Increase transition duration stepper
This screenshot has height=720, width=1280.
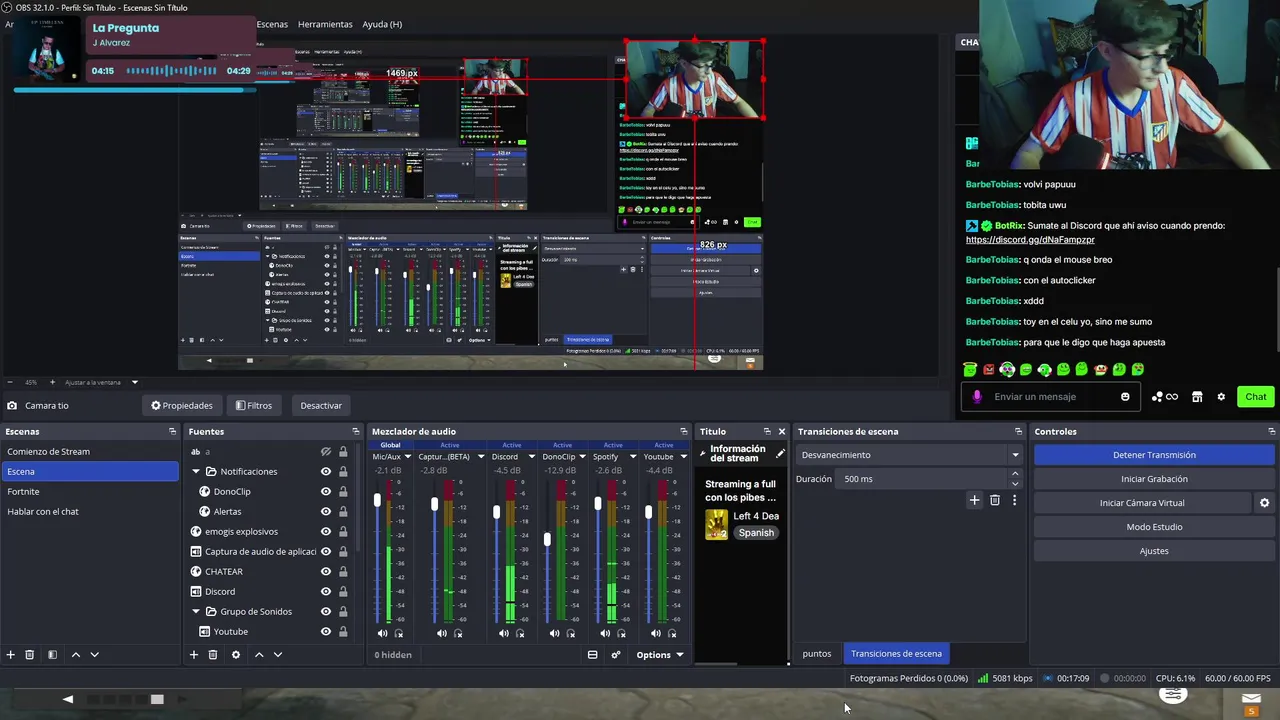(x=1015, y=474)
